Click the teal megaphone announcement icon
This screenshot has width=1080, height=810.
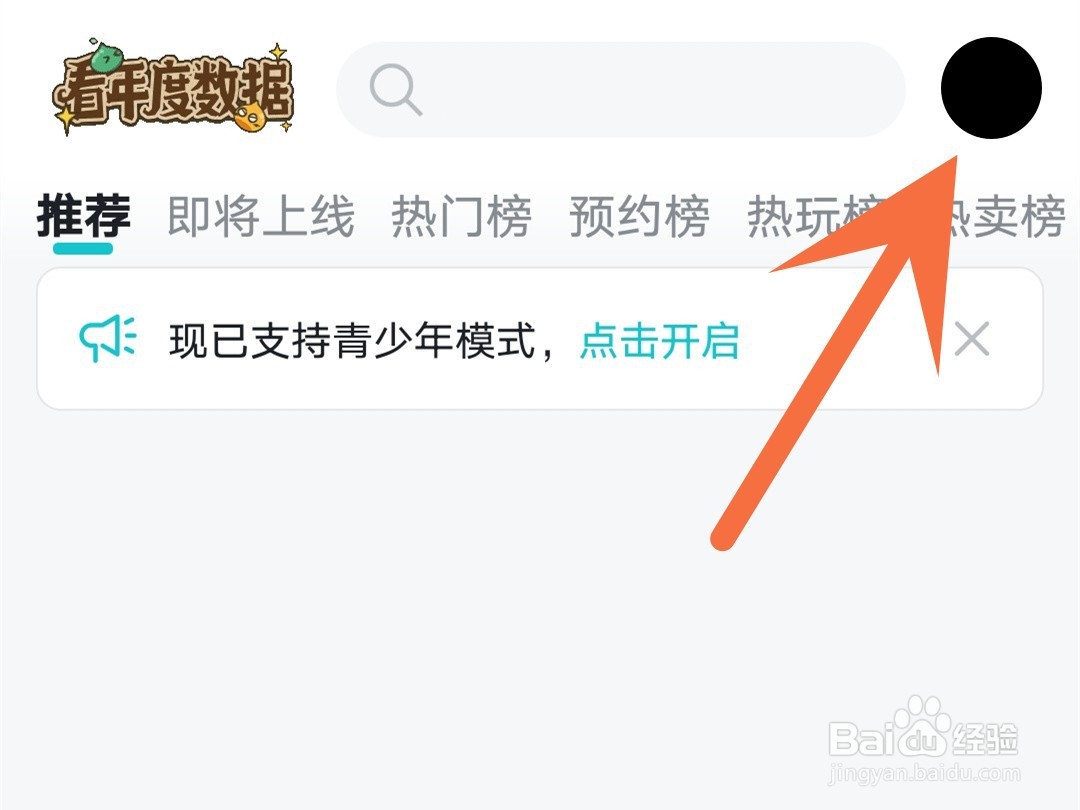[x=108, y=339]
